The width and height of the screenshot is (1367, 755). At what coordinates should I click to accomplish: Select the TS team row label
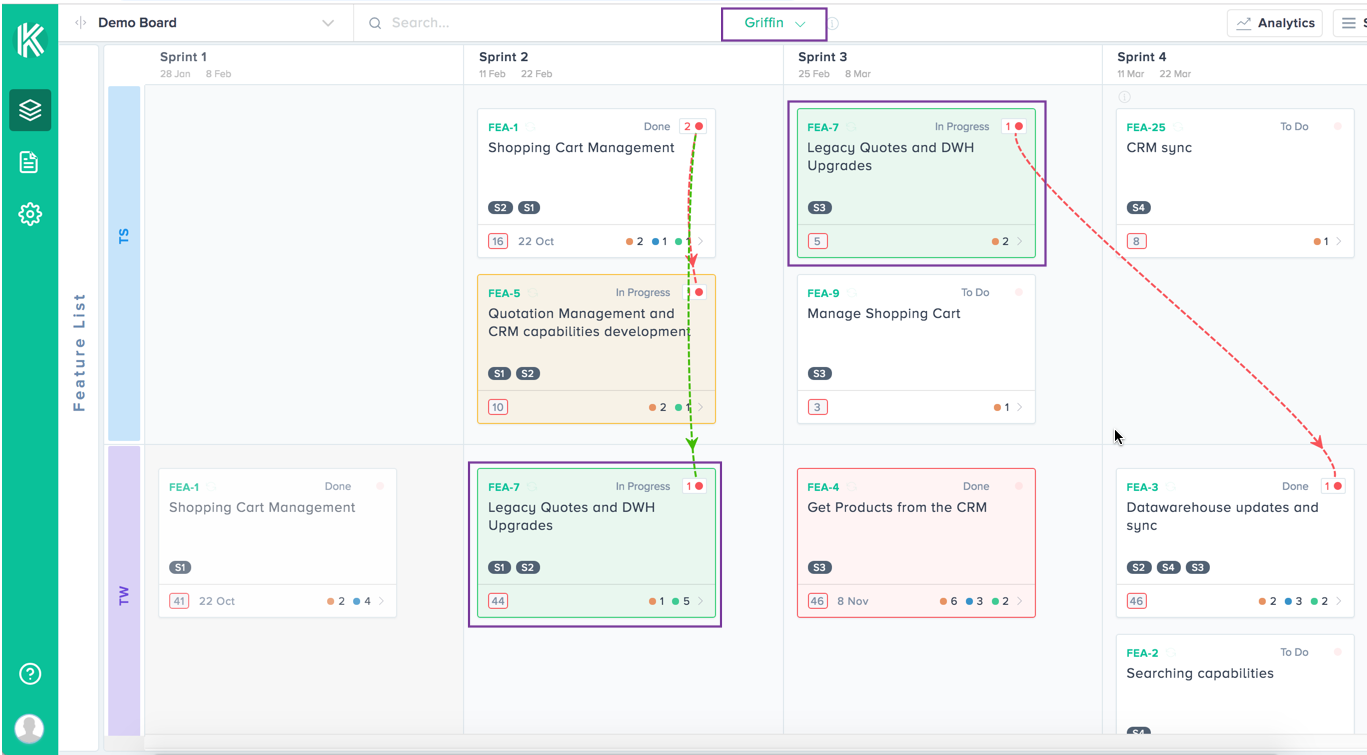coord(124,237)
